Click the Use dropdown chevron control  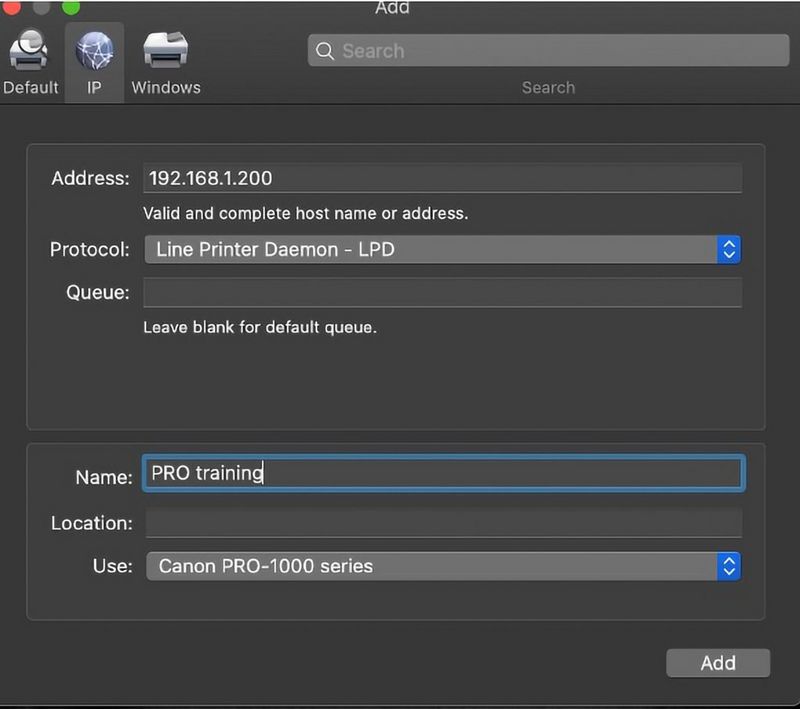[729, 566]
